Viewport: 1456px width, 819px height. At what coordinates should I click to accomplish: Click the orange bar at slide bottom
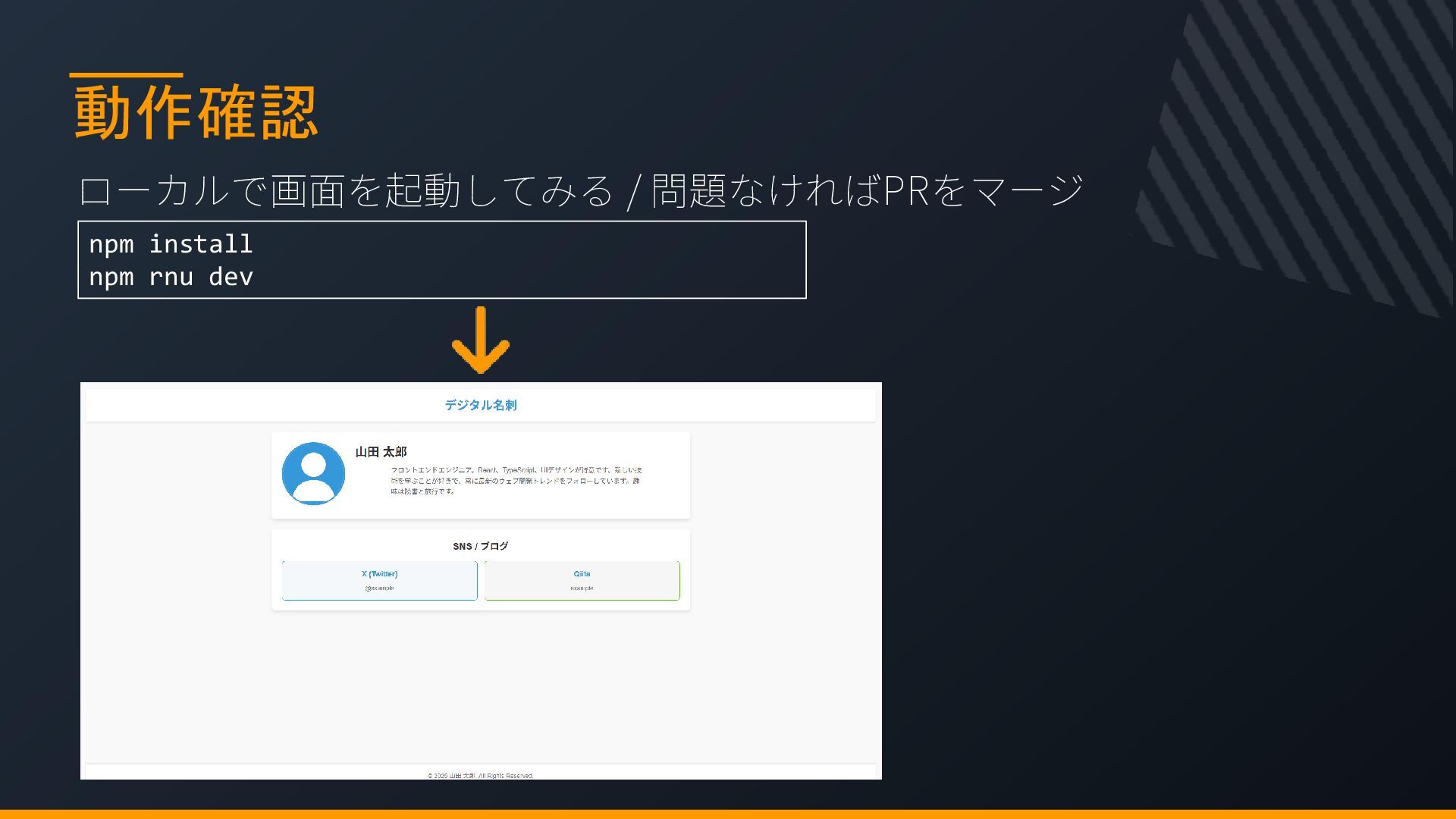[728, 814]
